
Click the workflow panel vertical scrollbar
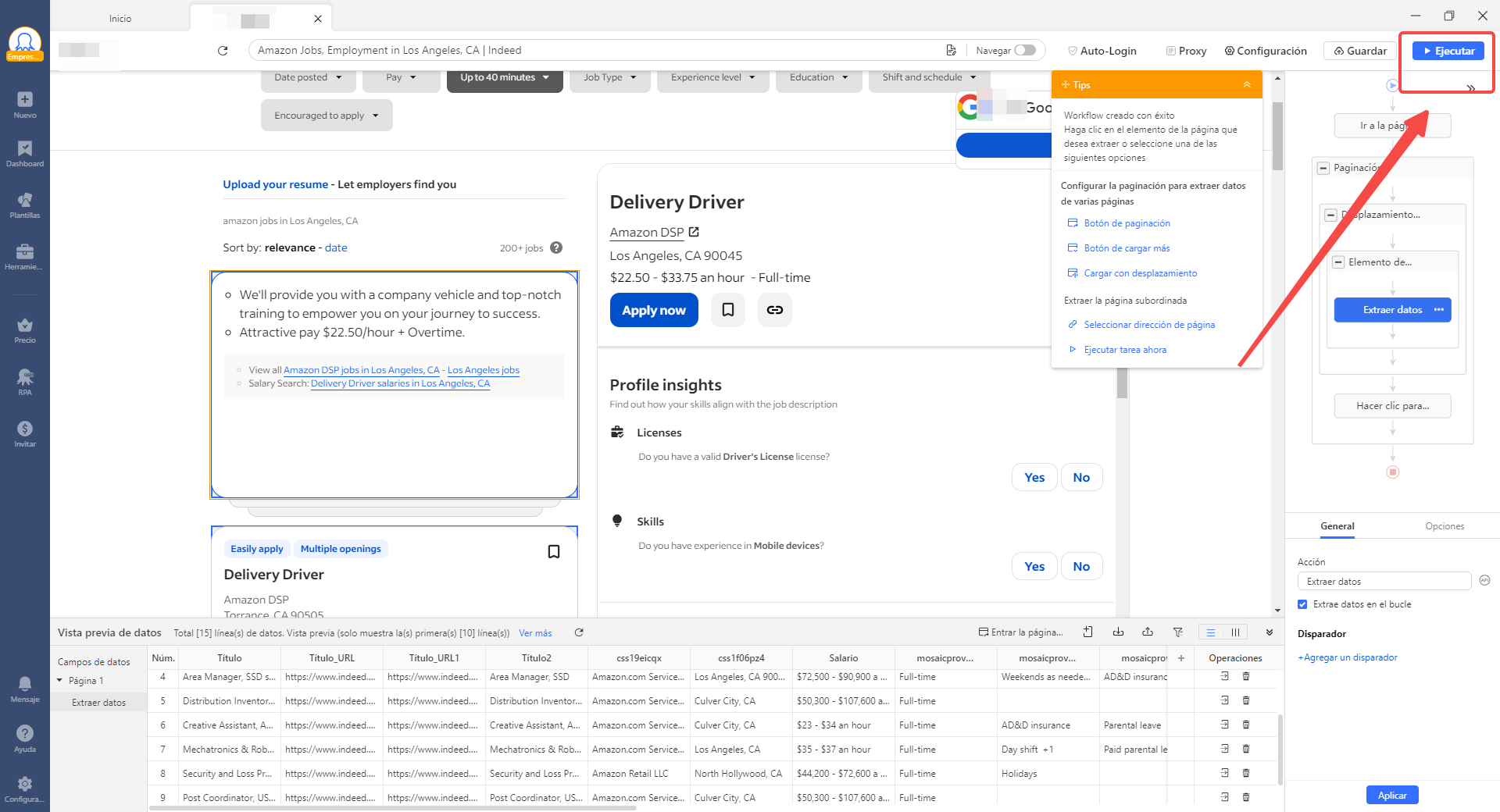(x=1277, y=137)
